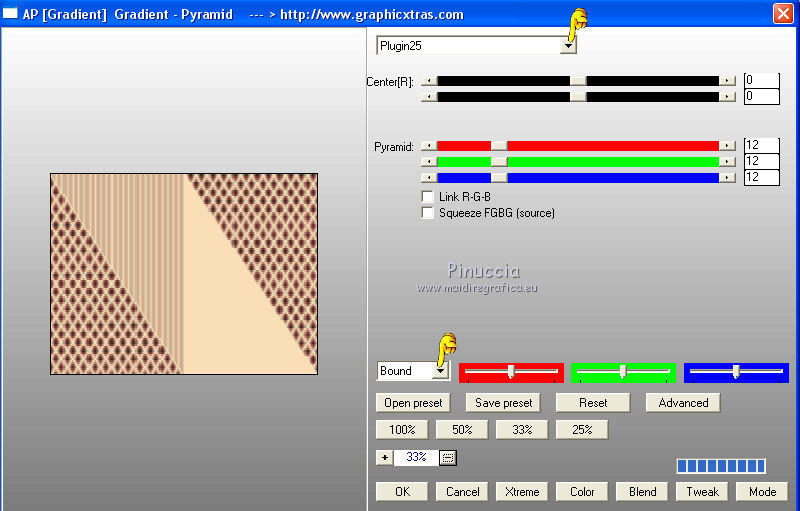Click the 33% zoom readout field
800x511 pixels.
point(416,457)
